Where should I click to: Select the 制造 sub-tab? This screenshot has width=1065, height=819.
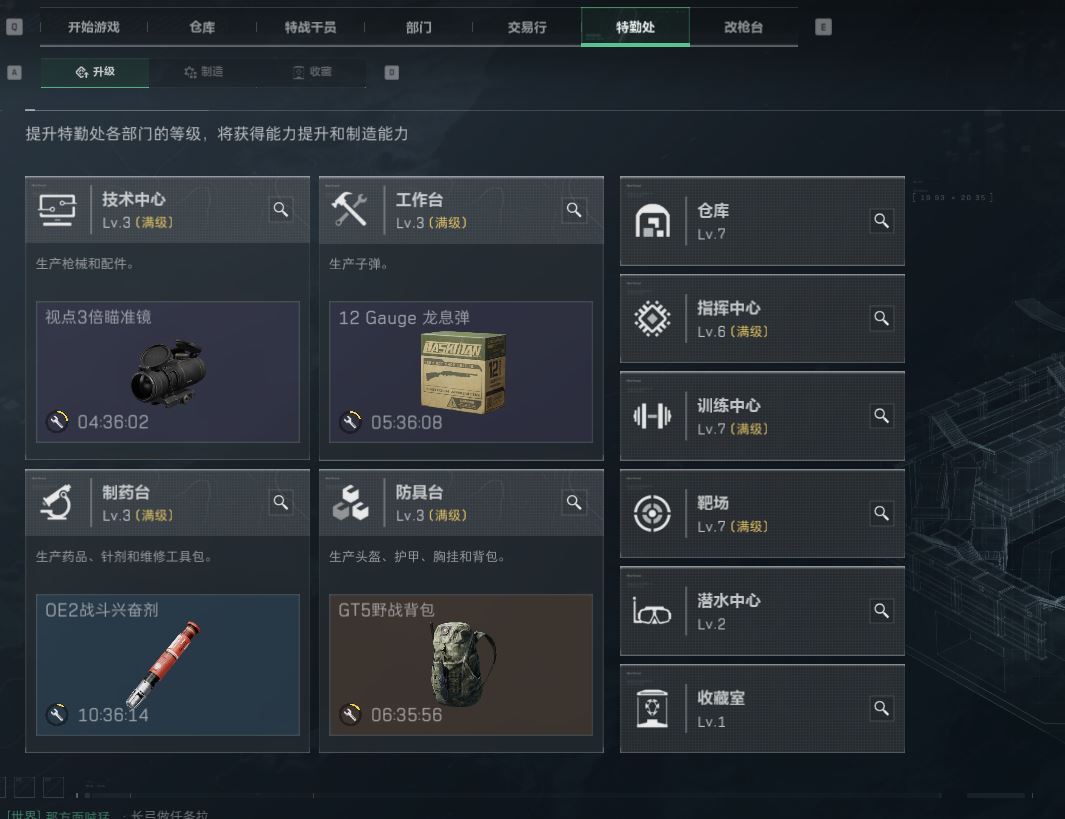click(x=203, y=72)
